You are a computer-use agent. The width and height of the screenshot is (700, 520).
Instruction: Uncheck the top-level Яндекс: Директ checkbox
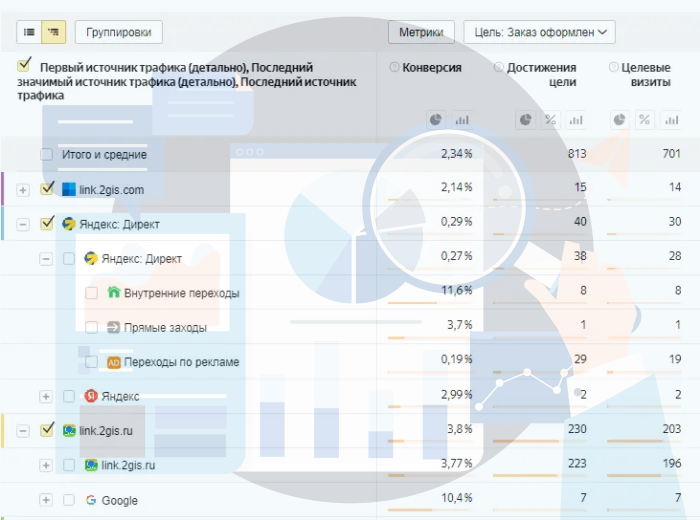point(47,222)
